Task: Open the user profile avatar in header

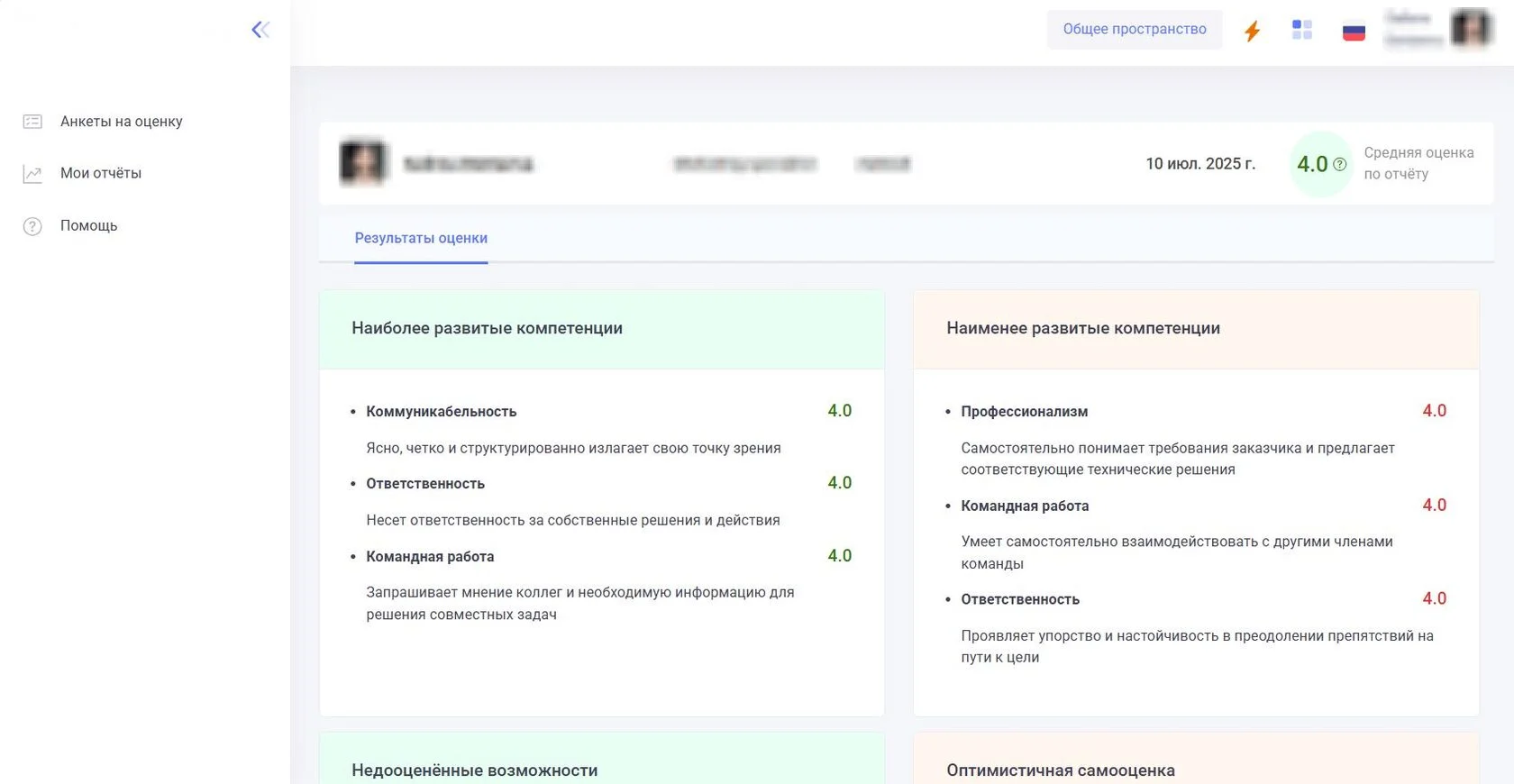Action: pos(1471,30)
